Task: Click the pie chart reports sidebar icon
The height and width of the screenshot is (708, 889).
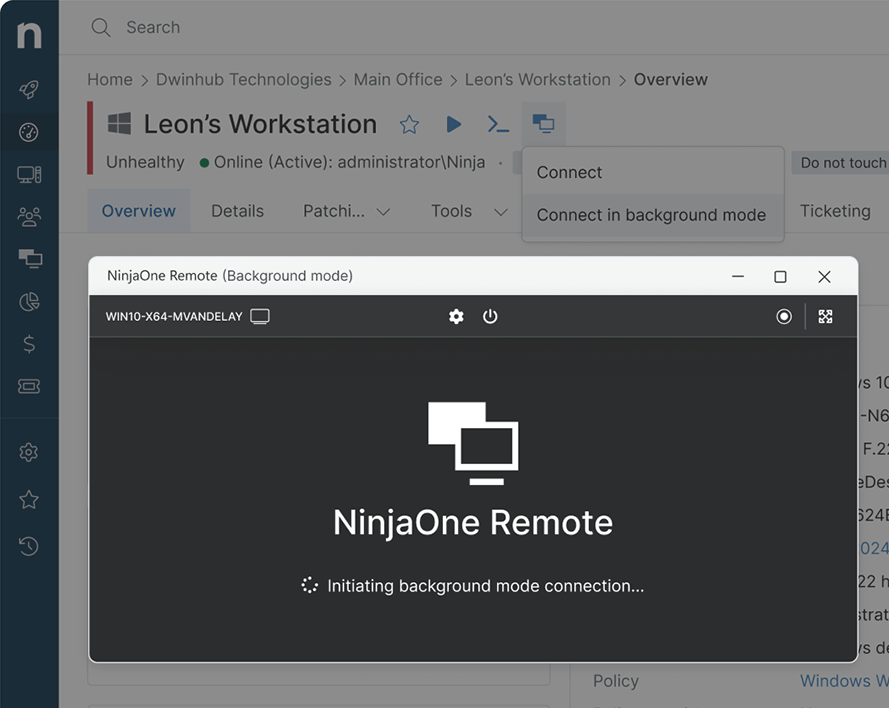Action: (x=29, y=301)
